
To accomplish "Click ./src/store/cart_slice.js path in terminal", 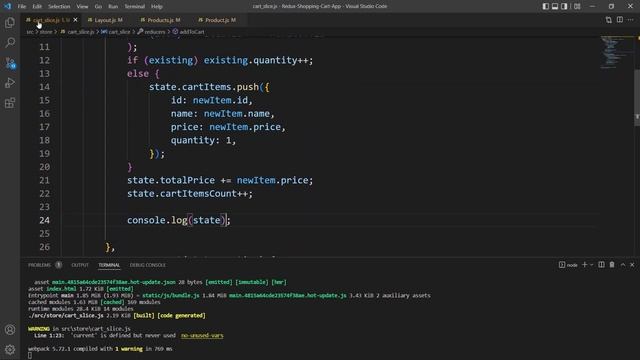I will (x=66, y=316).
